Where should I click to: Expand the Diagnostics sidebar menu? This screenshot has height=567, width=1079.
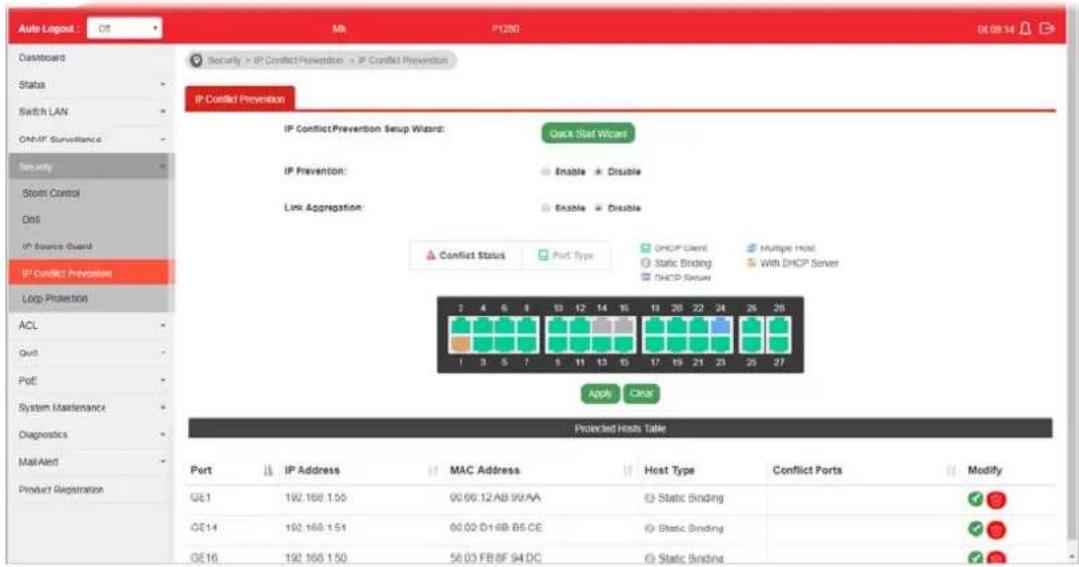(92, 435)
